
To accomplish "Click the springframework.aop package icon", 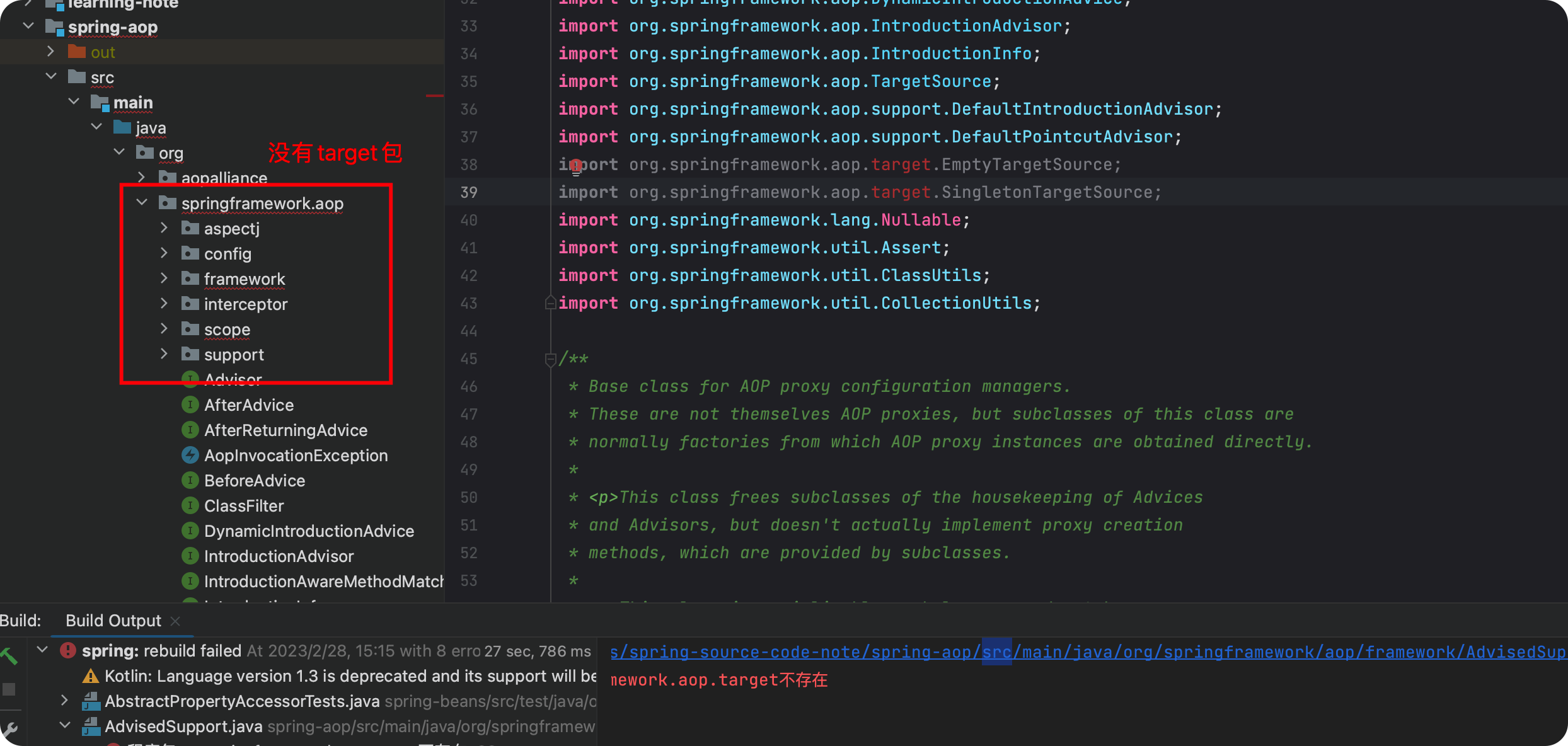I will [x=168, y=203].
